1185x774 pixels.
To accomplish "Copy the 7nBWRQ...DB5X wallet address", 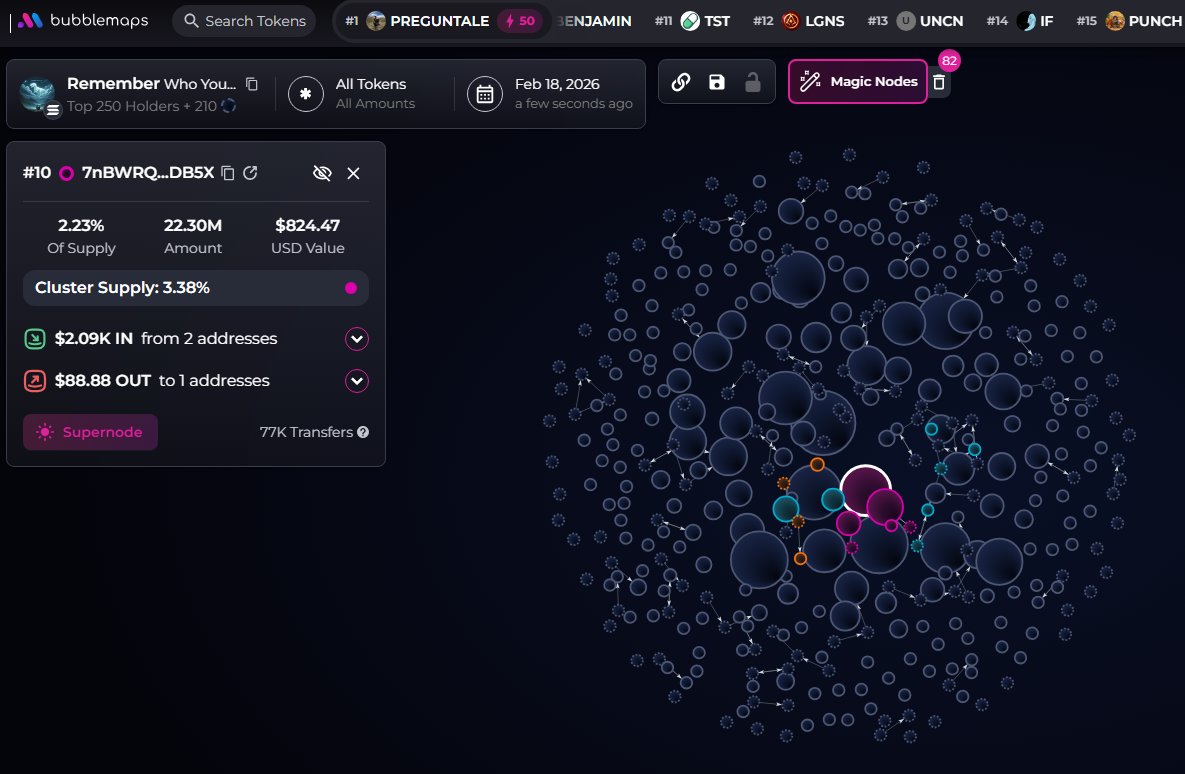I will tap(227, 173).
